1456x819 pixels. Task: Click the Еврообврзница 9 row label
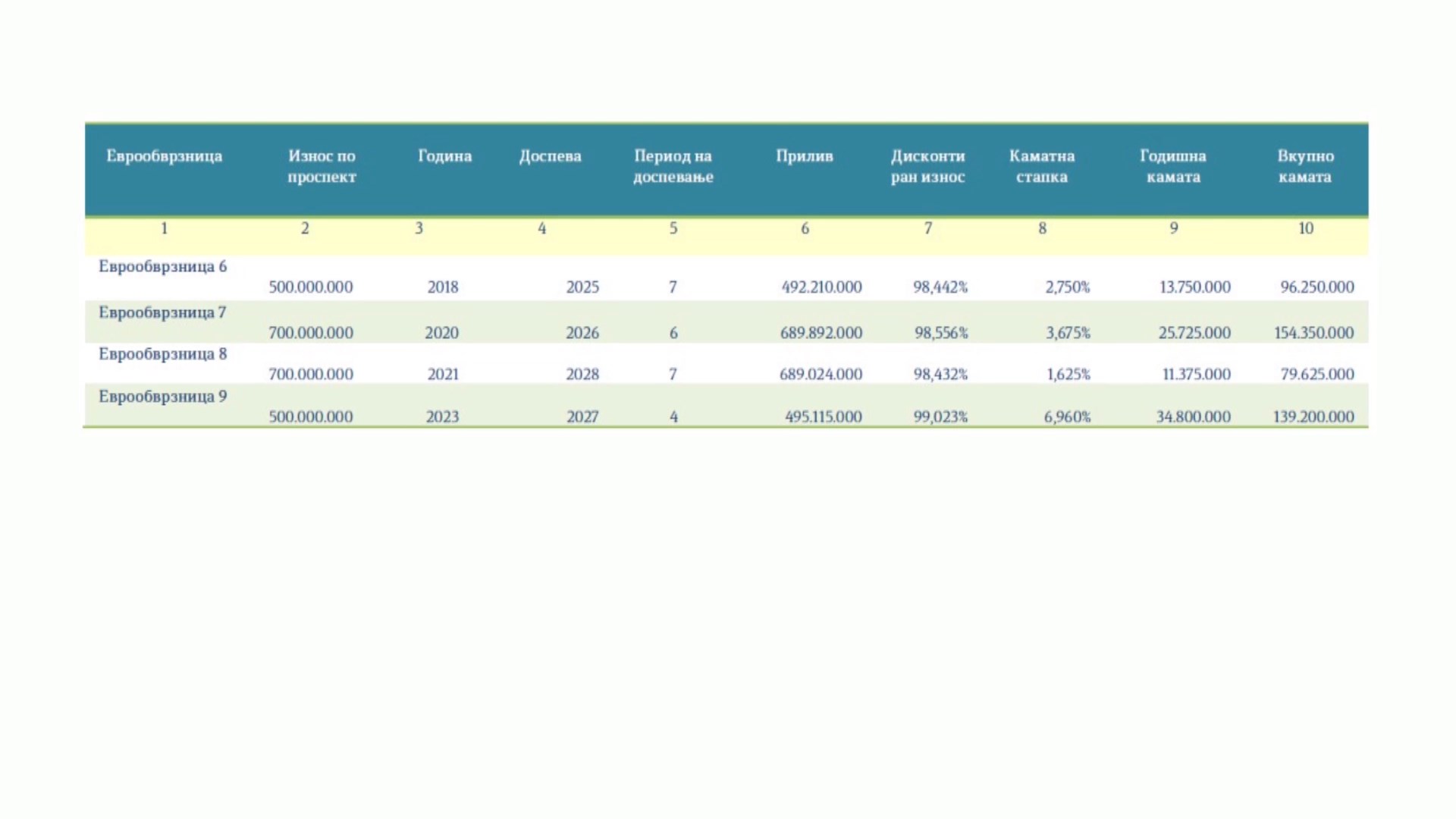pyautogui.click(x=162, y=397)
